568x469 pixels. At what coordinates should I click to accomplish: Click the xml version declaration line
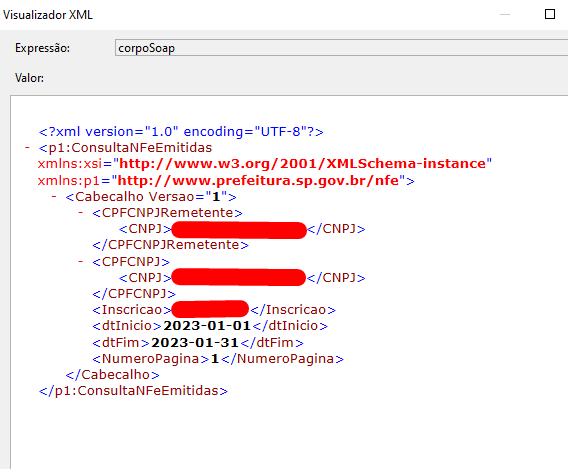pos(181,131)
